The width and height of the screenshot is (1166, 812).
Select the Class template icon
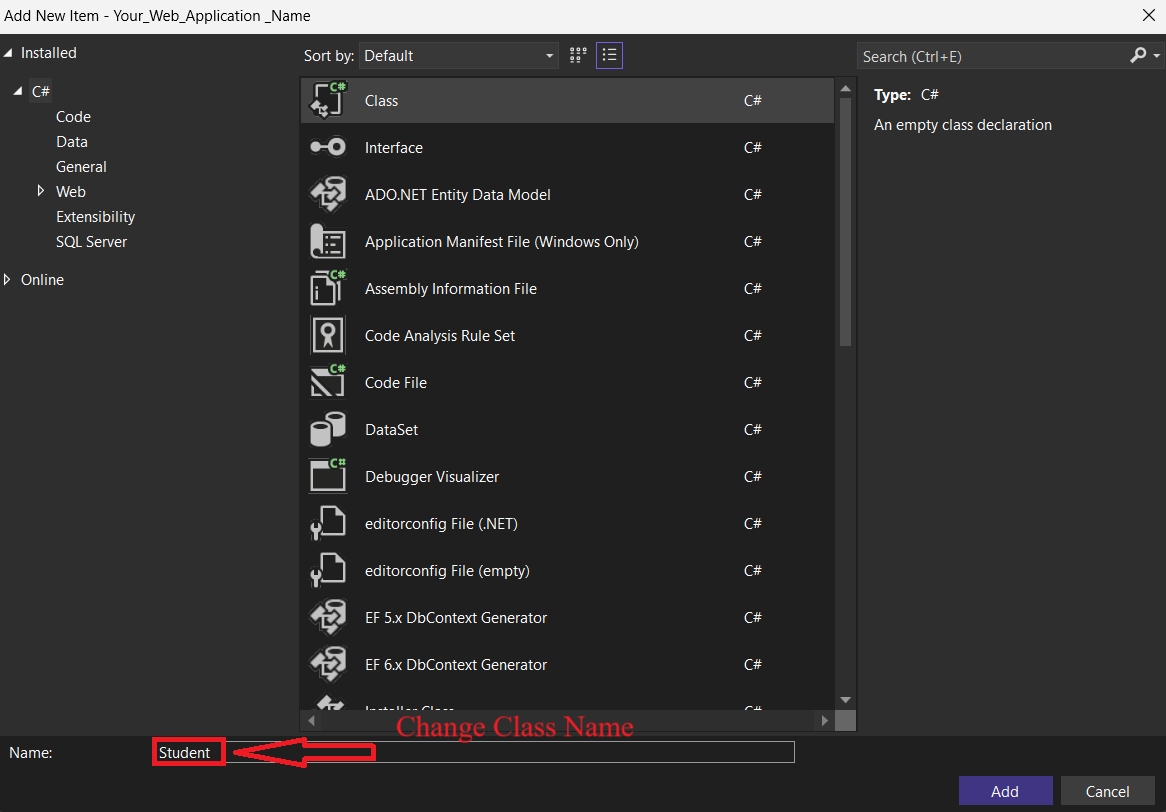click(328, 101)
